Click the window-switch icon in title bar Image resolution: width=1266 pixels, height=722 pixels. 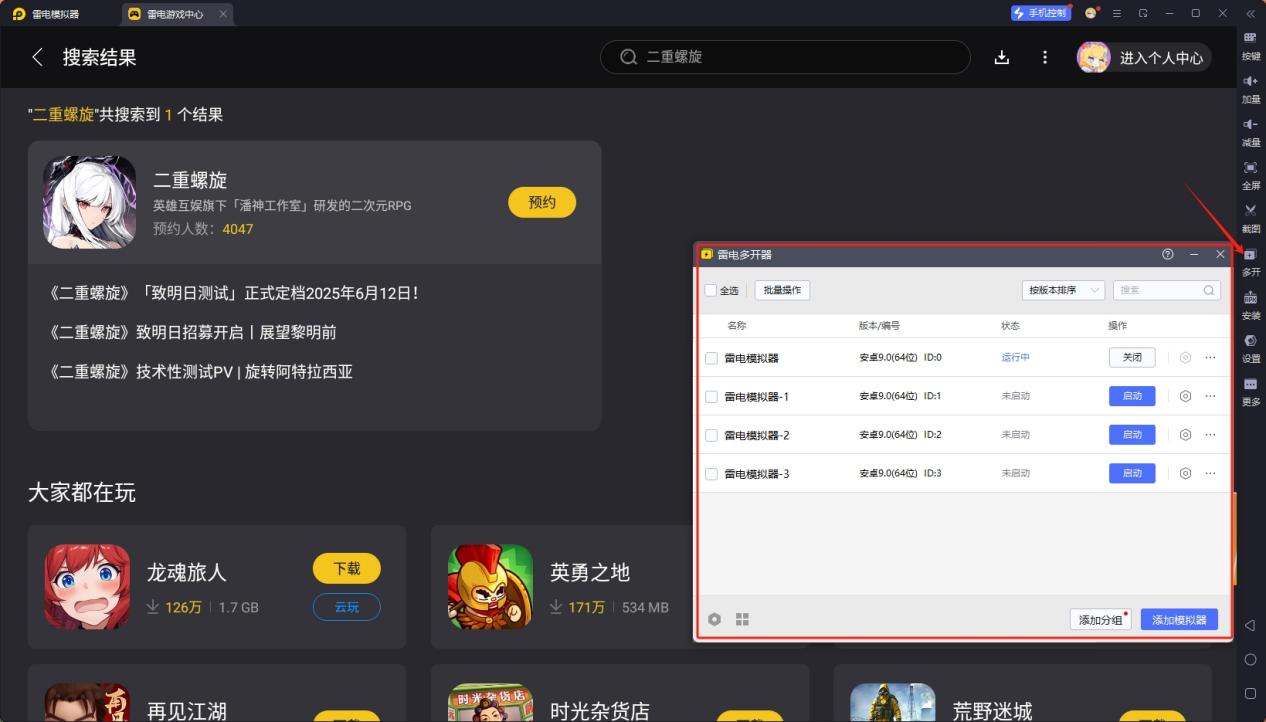point(1143,13)
